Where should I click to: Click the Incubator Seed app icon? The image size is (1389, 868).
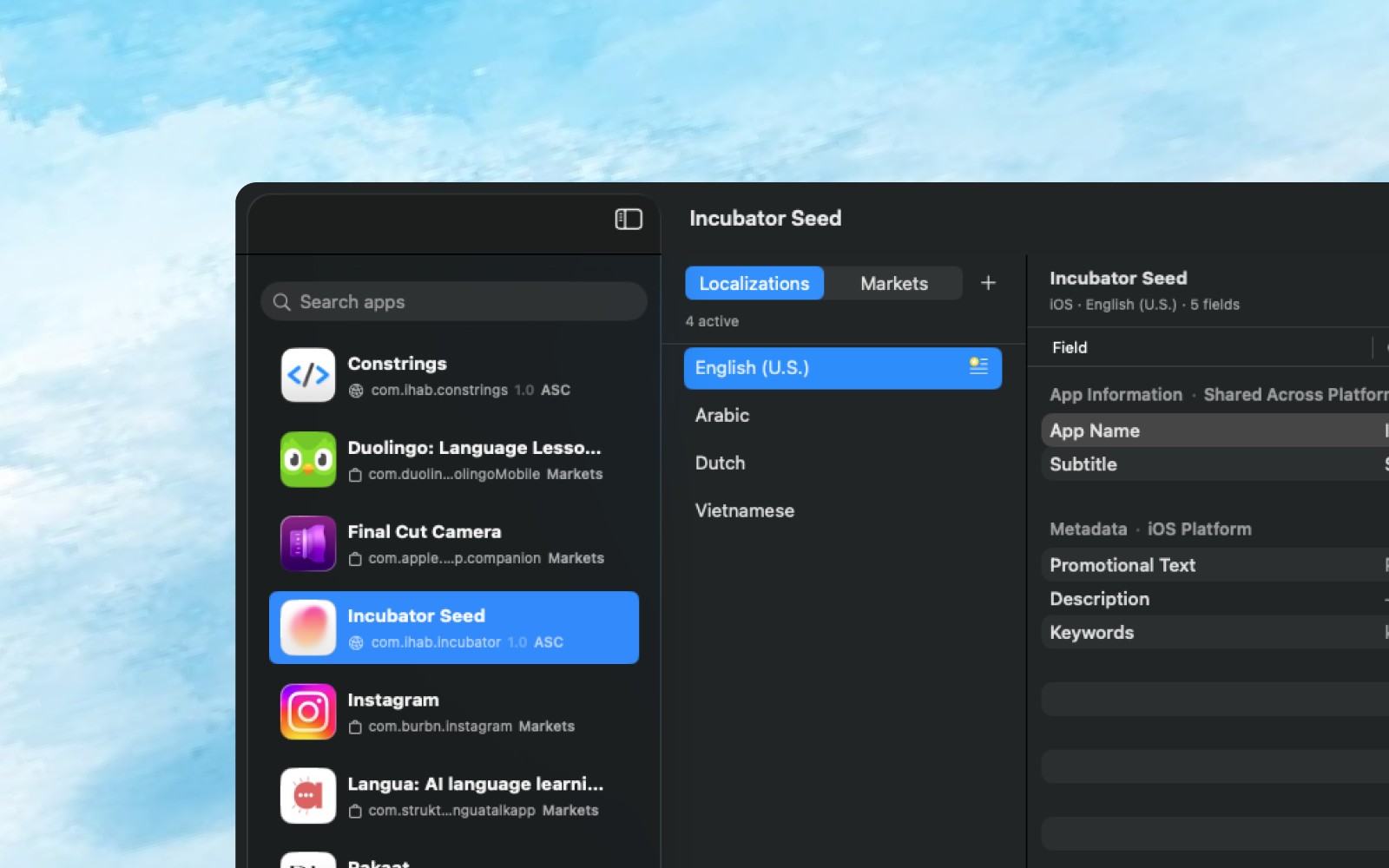[308, 628]
